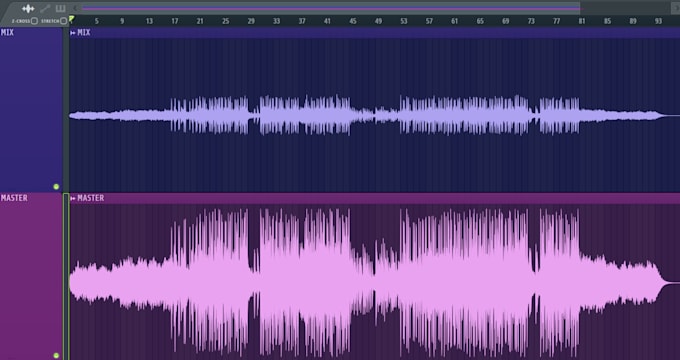
Task: Select the audio waveform picker icon
Action: (x=28, y=9)
